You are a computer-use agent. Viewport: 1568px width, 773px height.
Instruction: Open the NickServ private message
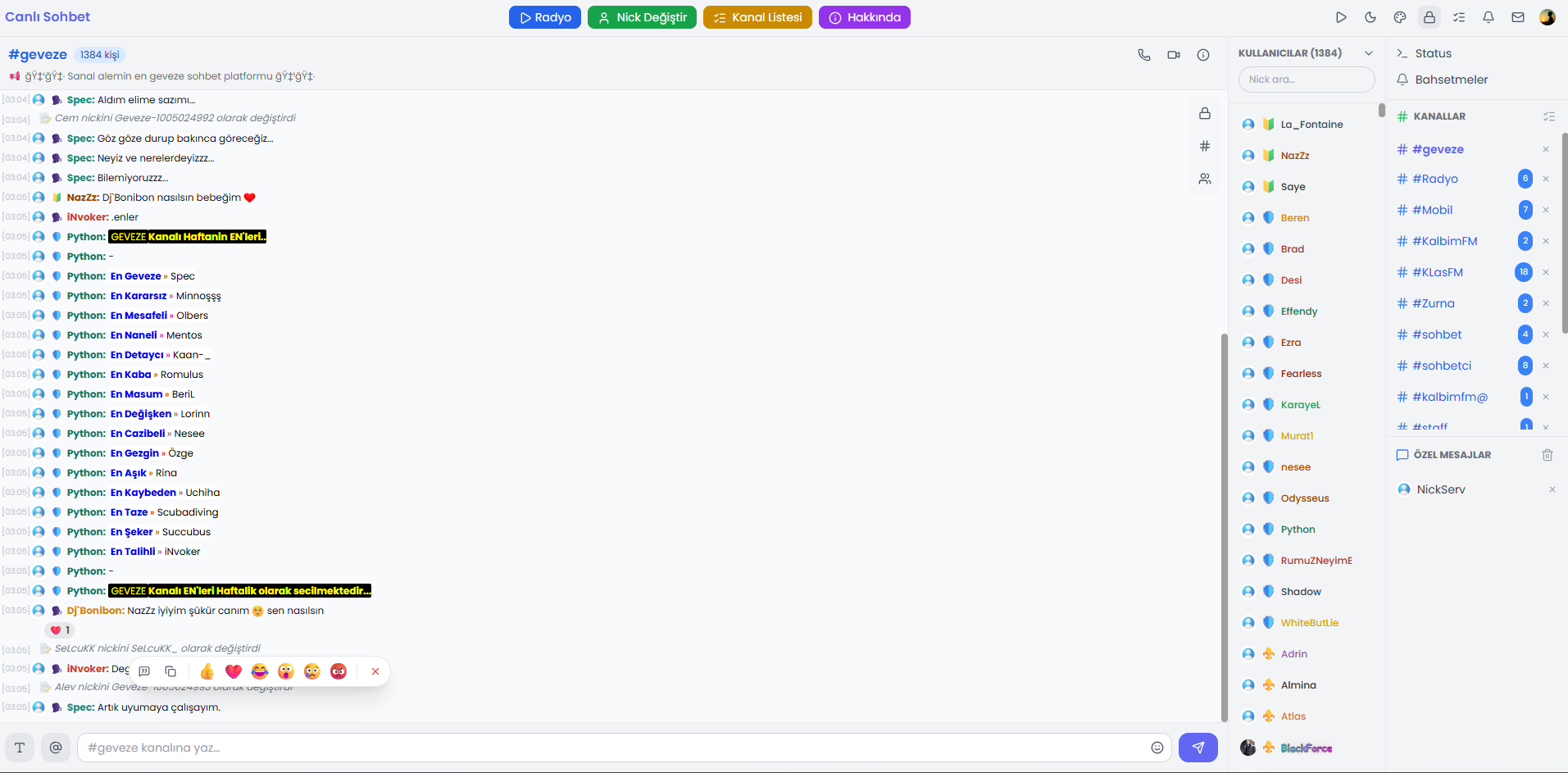(x=1441, y=489)
